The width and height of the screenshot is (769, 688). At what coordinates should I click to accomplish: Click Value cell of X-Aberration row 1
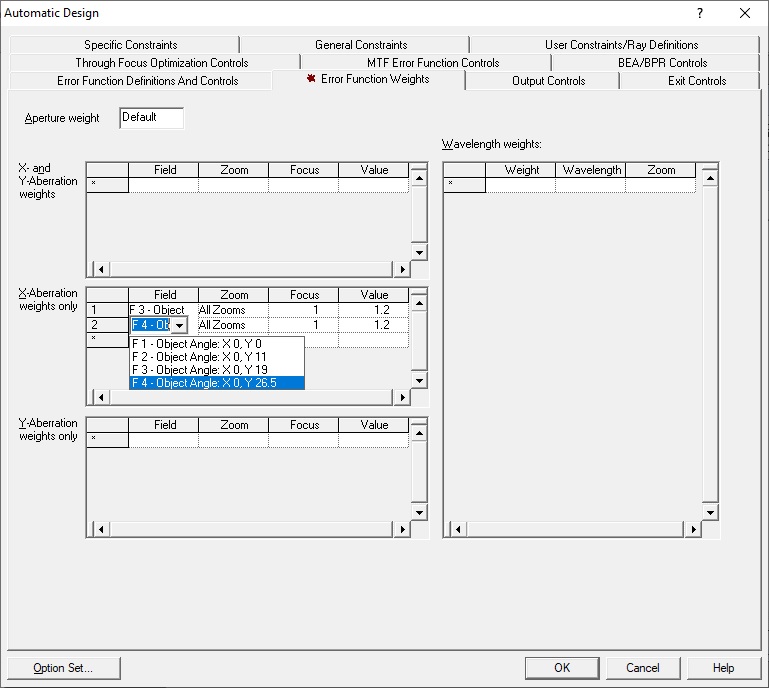click(x=374, y=310)
